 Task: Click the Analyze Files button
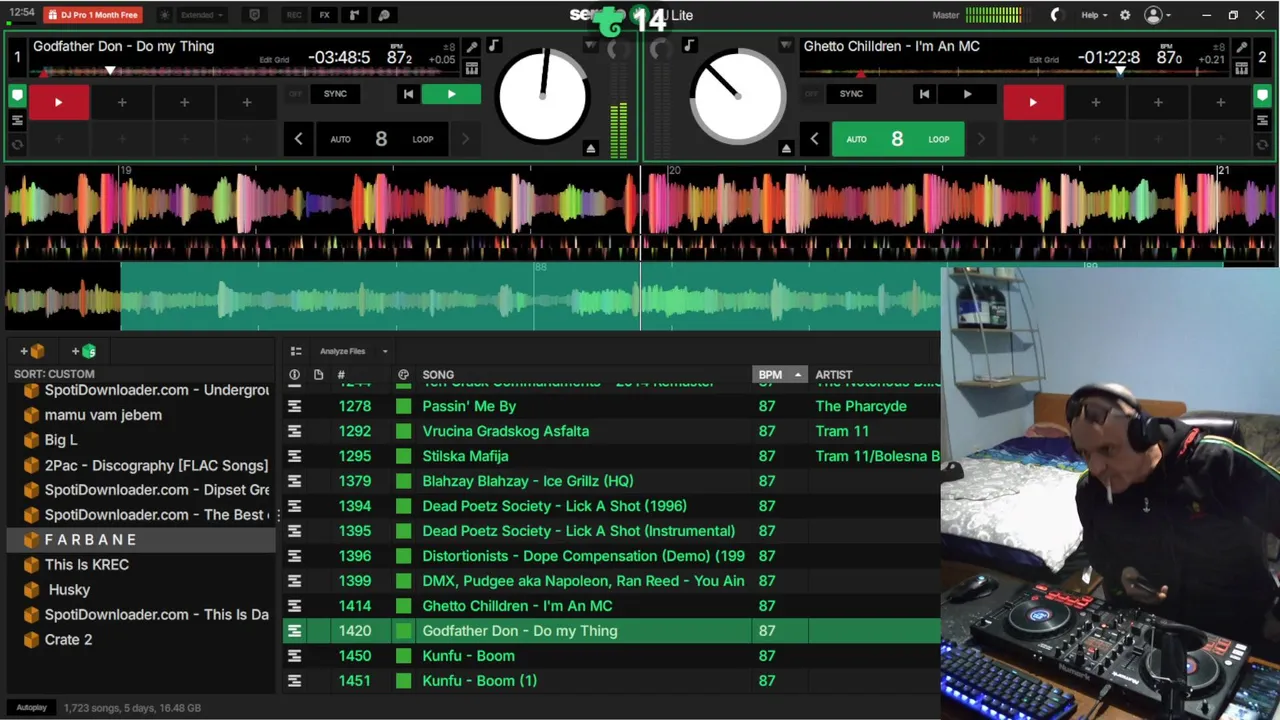click(343, 351)
